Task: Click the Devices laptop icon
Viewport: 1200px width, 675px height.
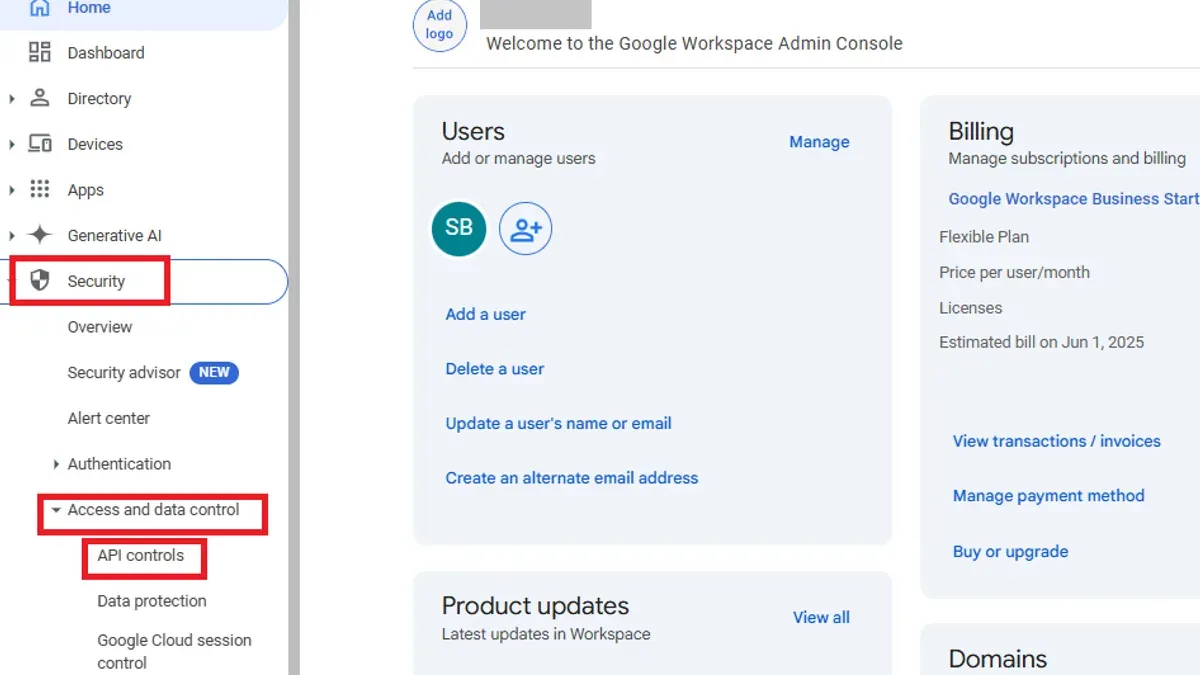Action: [x=40, y=144]
